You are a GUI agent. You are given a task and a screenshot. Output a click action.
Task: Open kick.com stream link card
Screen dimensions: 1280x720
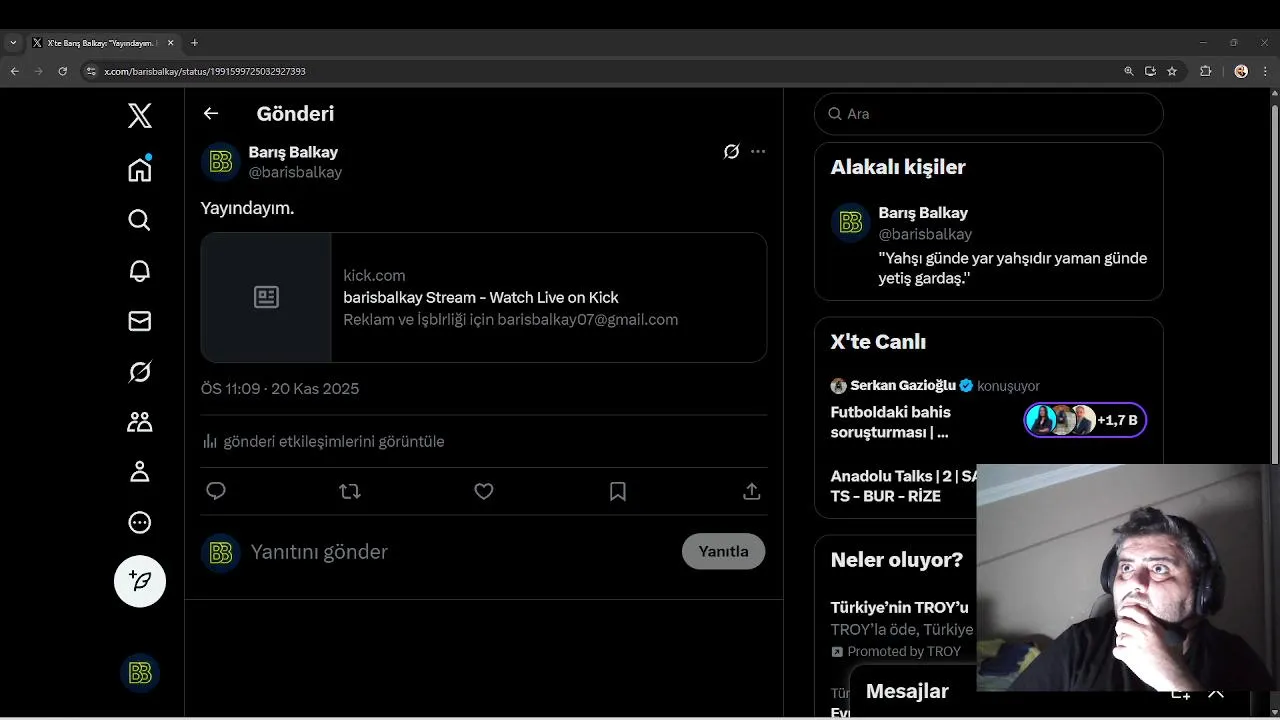point(484,297)
